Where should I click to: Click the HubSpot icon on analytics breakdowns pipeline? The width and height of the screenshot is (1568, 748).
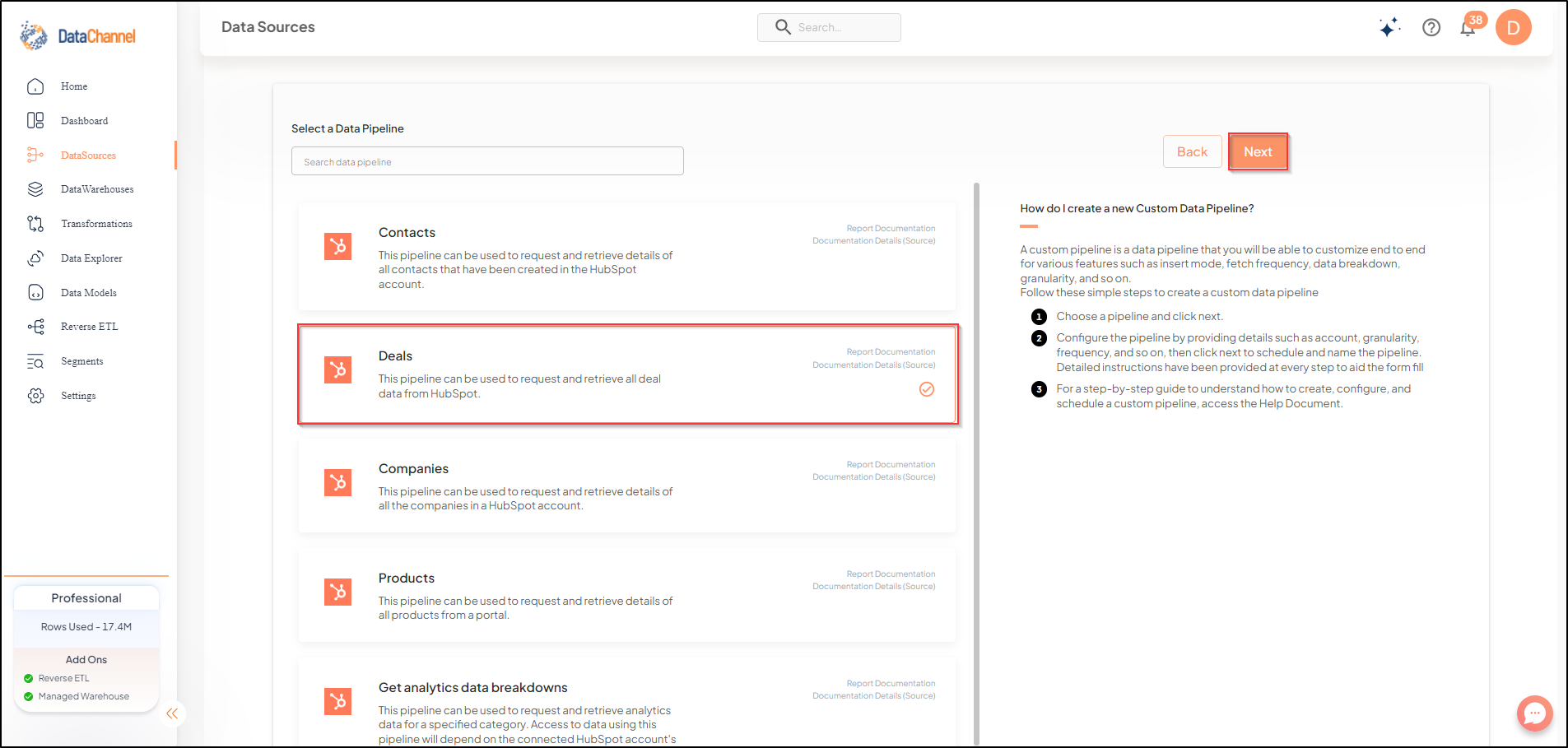click(337, 701)
